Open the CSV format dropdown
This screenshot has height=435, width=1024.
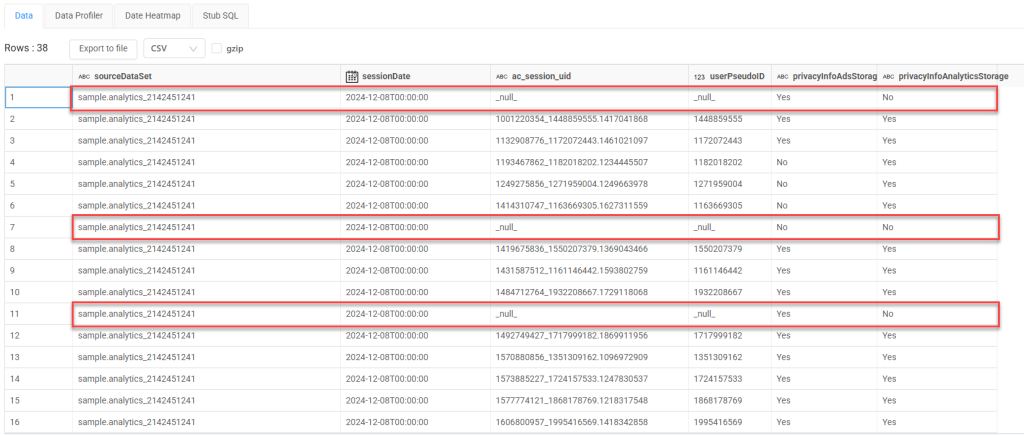(x=174, y=48)
